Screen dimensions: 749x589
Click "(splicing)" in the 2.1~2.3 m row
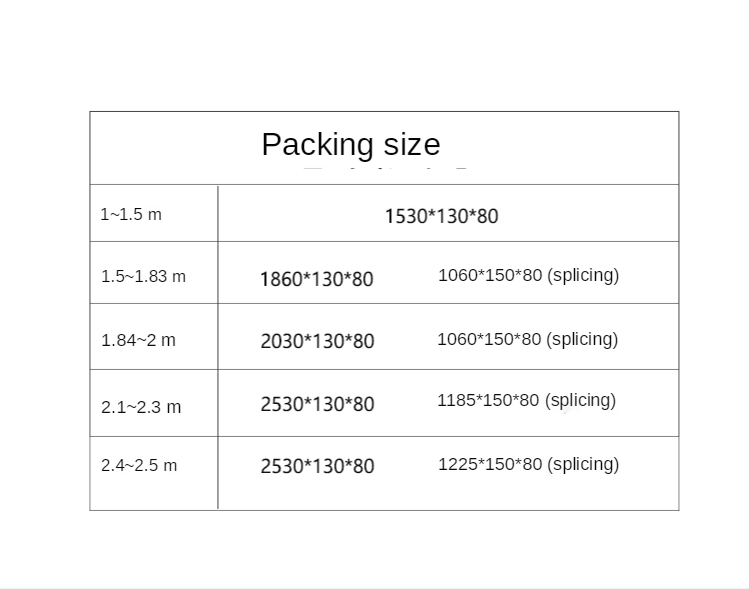(x=580, y=400)
